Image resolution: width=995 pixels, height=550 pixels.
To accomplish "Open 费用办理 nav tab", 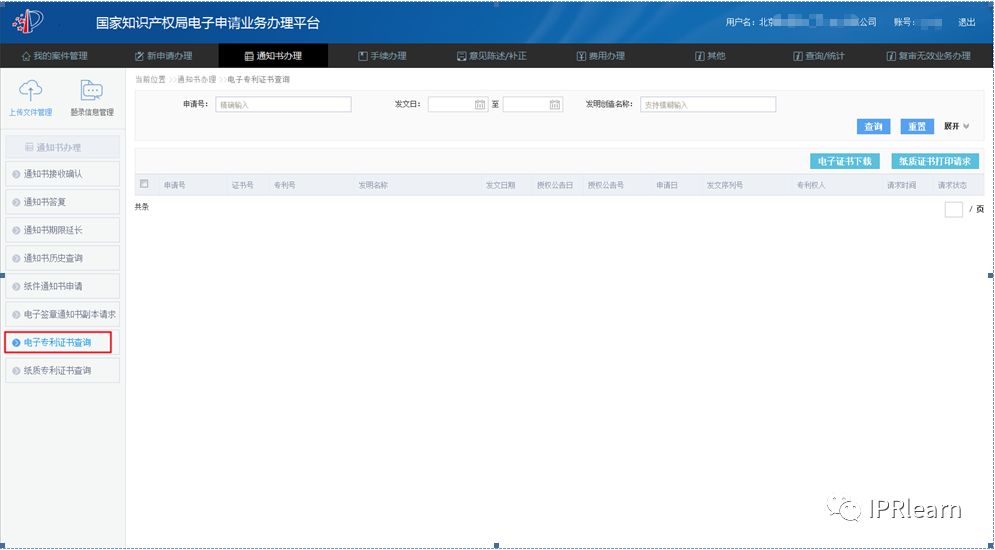I will pyautogui.click(x=601, y=56).
